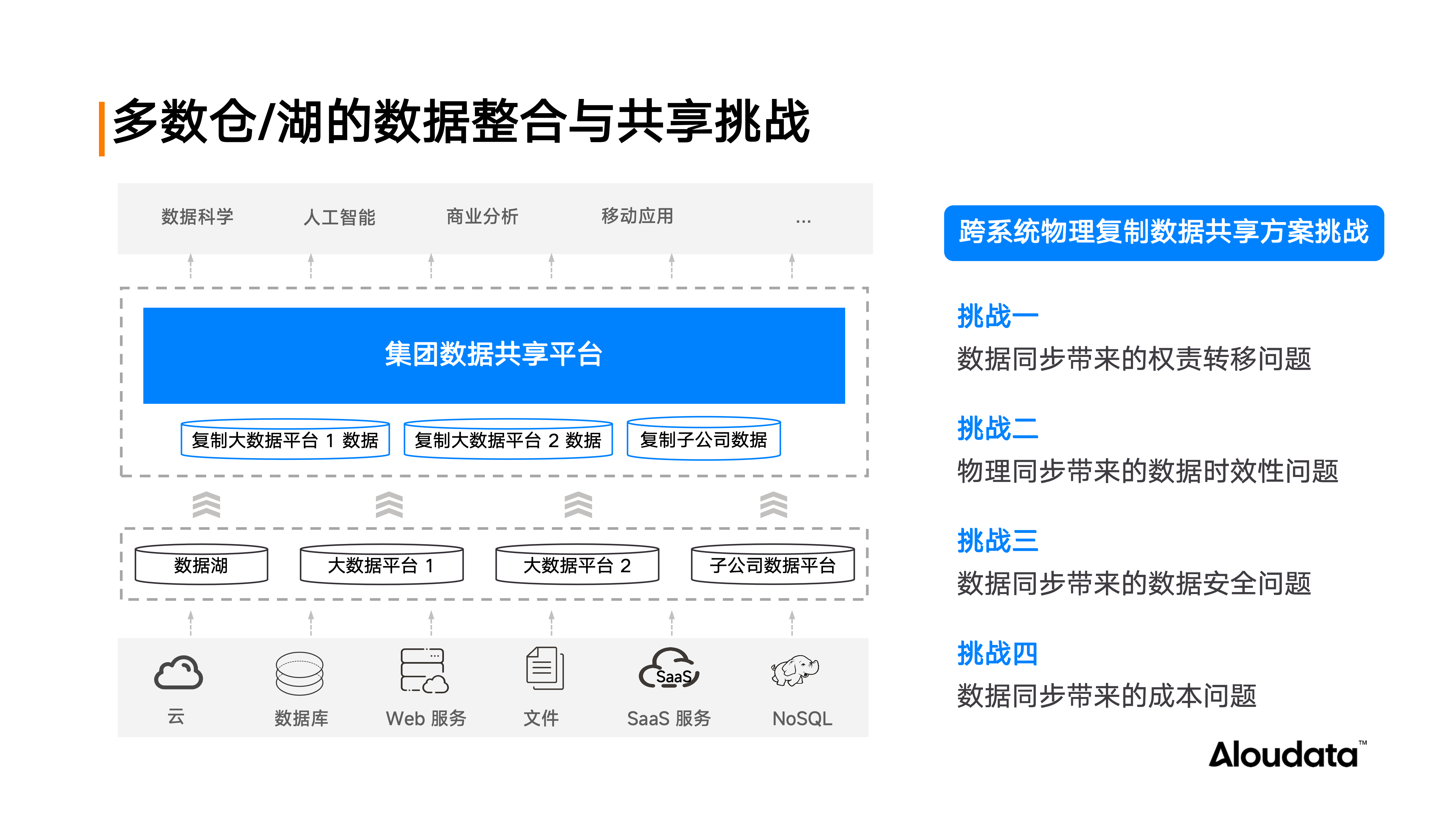This screenshot has width=1456, height=819.
Task: Click the 挑战一 heading
Action: pos(997,316)
